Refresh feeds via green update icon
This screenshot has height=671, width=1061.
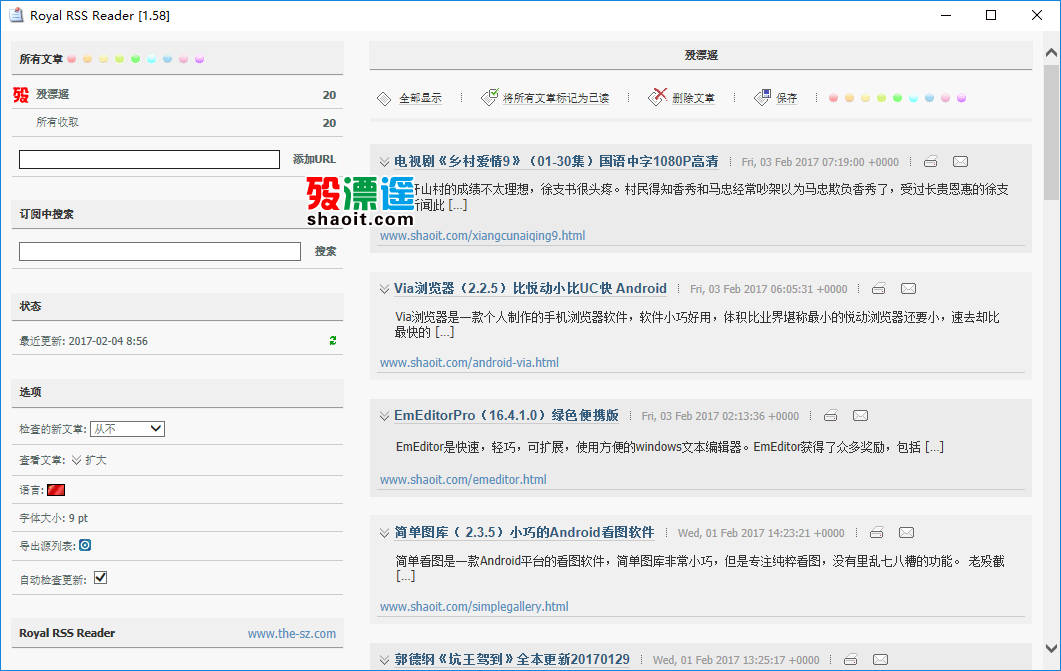(333, 341)
